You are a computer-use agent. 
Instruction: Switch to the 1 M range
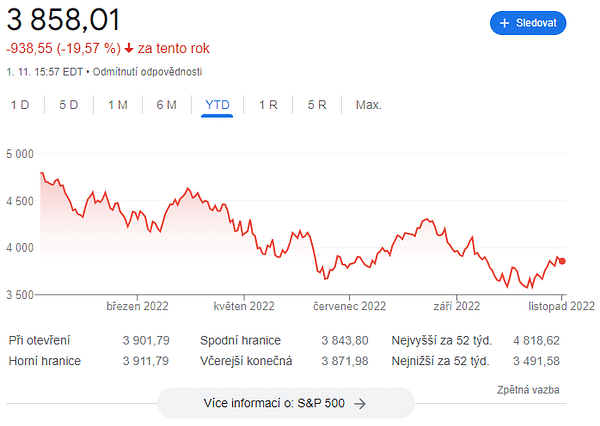(x=117, y=105)
